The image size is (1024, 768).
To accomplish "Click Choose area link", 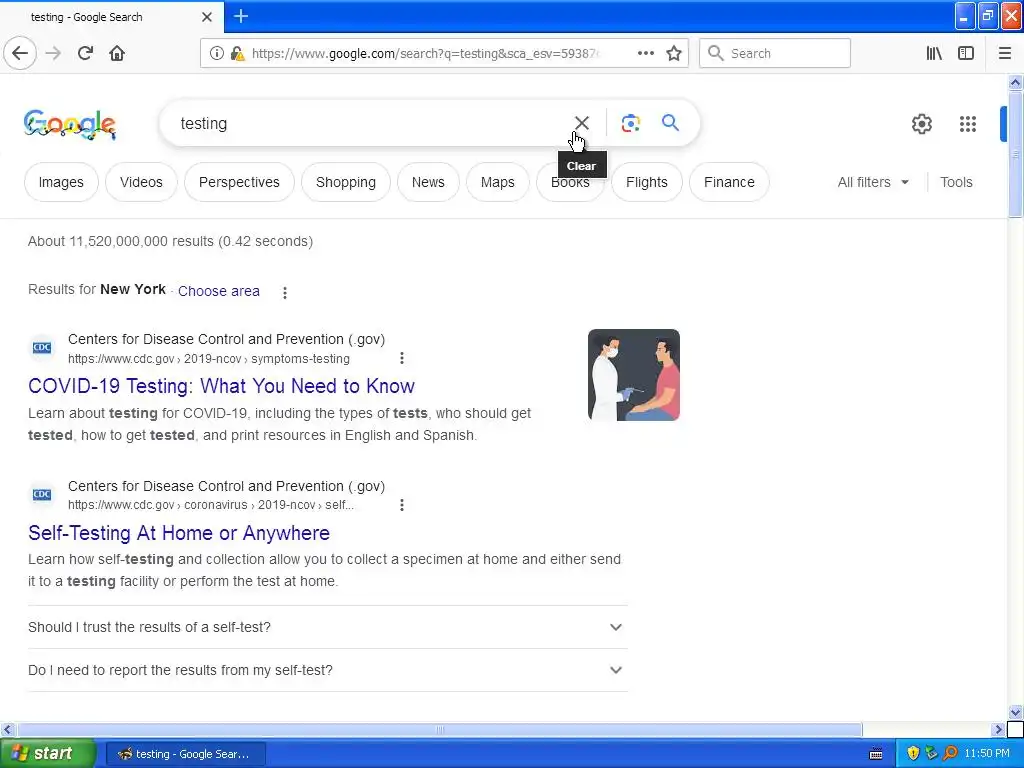I will pyautogui.click(x=219, y=291).
